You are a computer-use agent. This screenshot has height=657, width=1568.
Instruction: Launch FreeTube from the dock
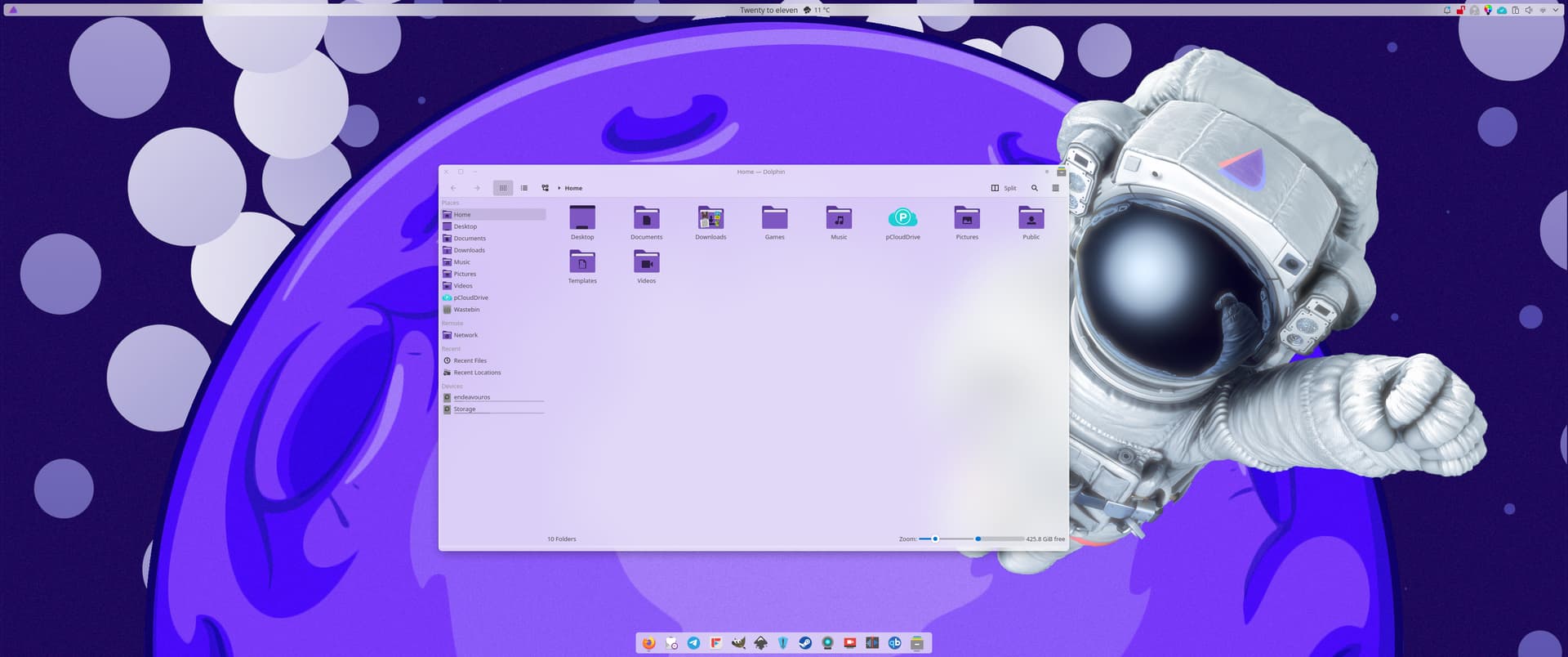(715, 643)
